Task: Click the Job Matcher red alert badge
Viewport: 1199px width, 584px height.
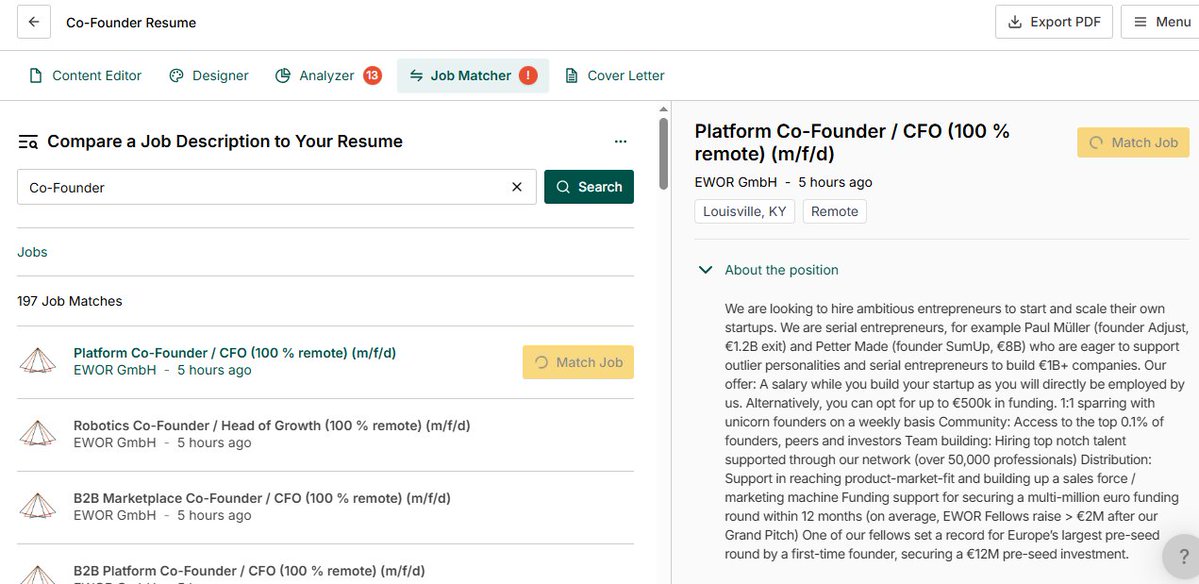Action: click(528, 76)
